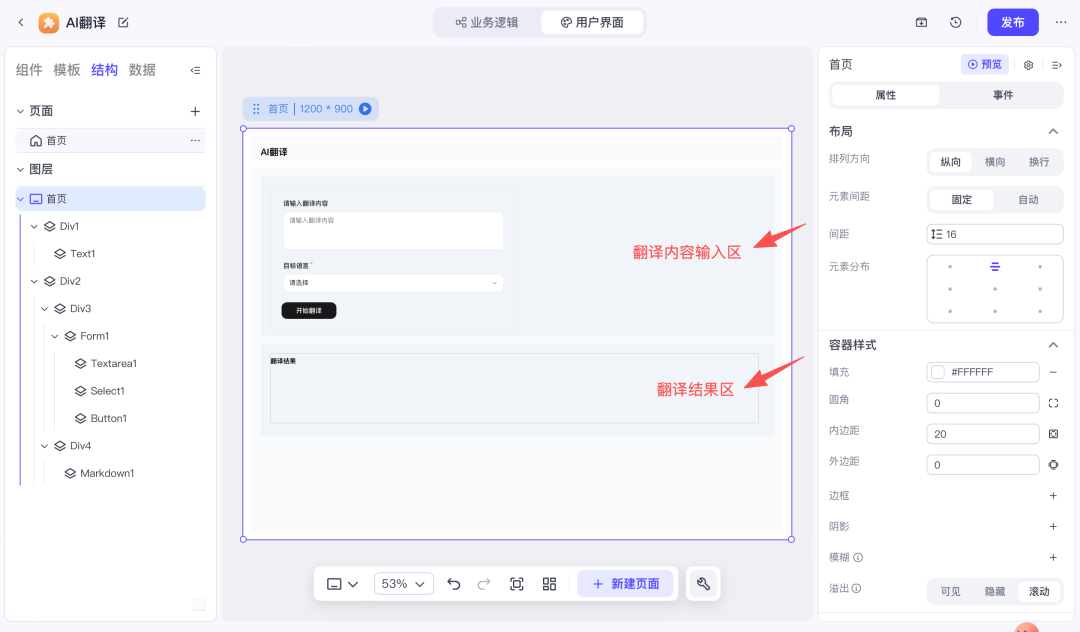
Task: Click the edit icon beside AI翻译 title
Action: click(x=123, y=22)
